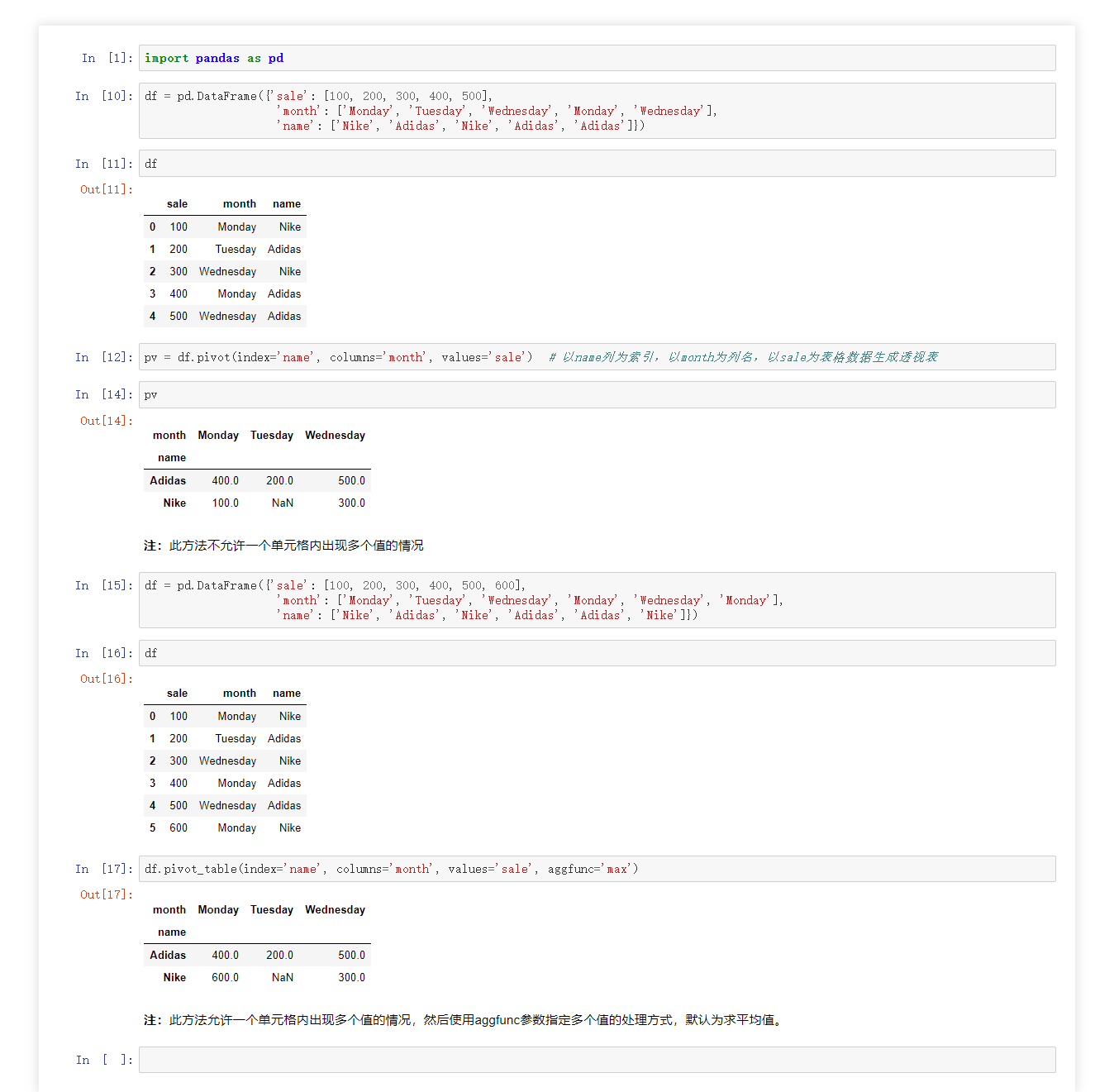Click the 'Nike' row index in Out[17]

(x=174, y=977)
